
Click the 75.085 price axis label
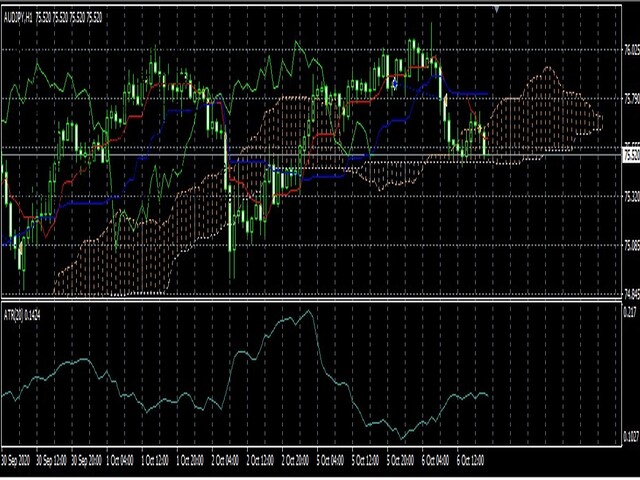(x=632, y=246)
